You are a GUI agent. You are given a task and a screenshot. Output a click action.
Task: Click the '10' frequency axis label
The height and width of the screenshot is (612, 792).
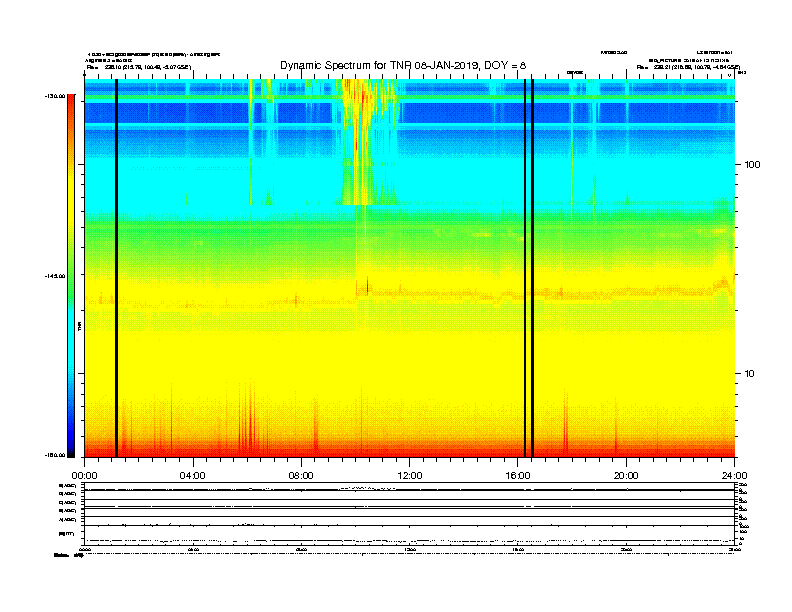[x=750, y=374]
